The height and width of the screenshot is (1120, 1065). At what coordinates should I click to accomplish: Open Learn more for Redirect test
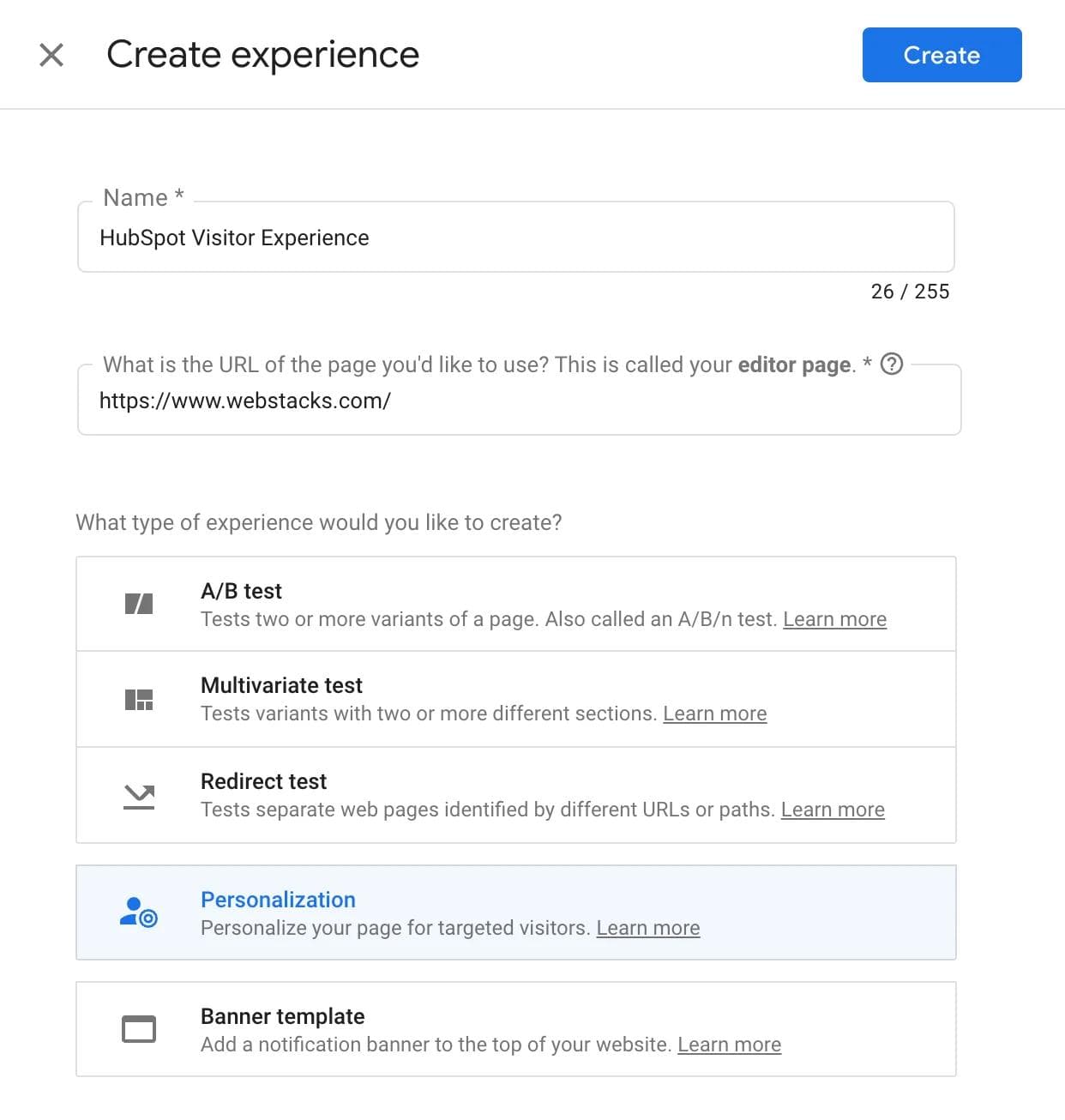[x=832, y=809]
